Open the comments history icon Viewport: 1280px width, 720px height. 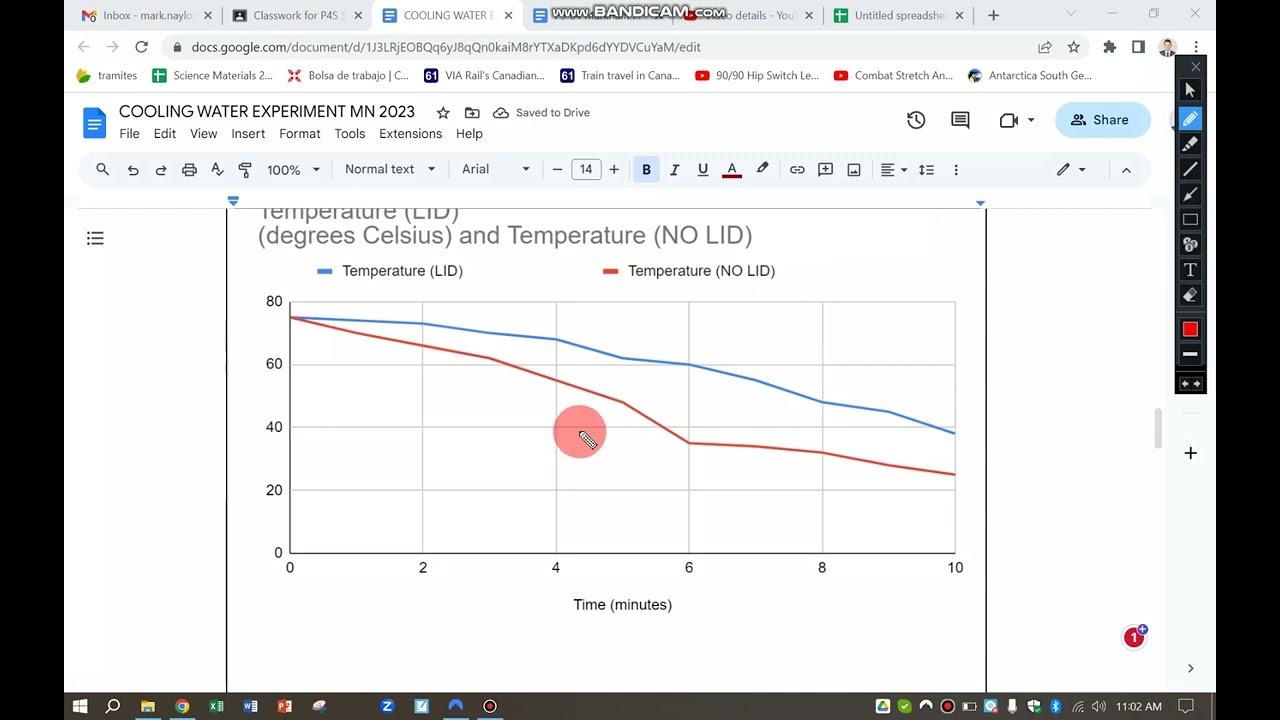point(960,120)
